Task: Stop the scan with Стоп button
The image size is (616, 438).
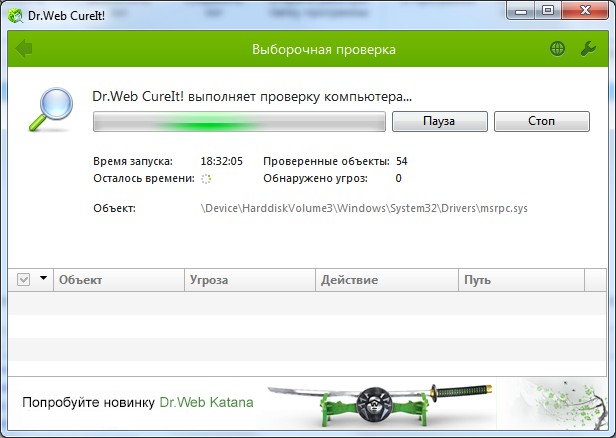Action: tap(542, 121)
